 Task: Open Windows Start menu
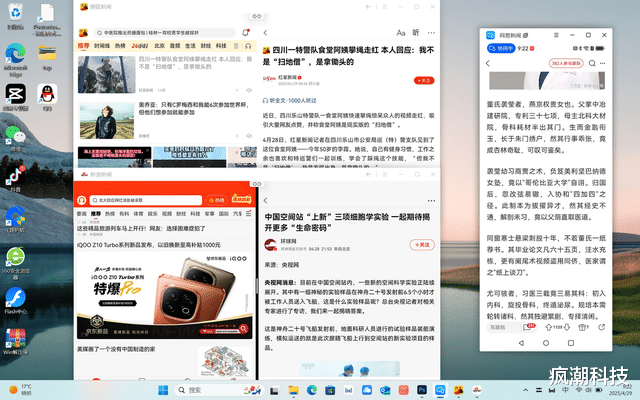163,390
